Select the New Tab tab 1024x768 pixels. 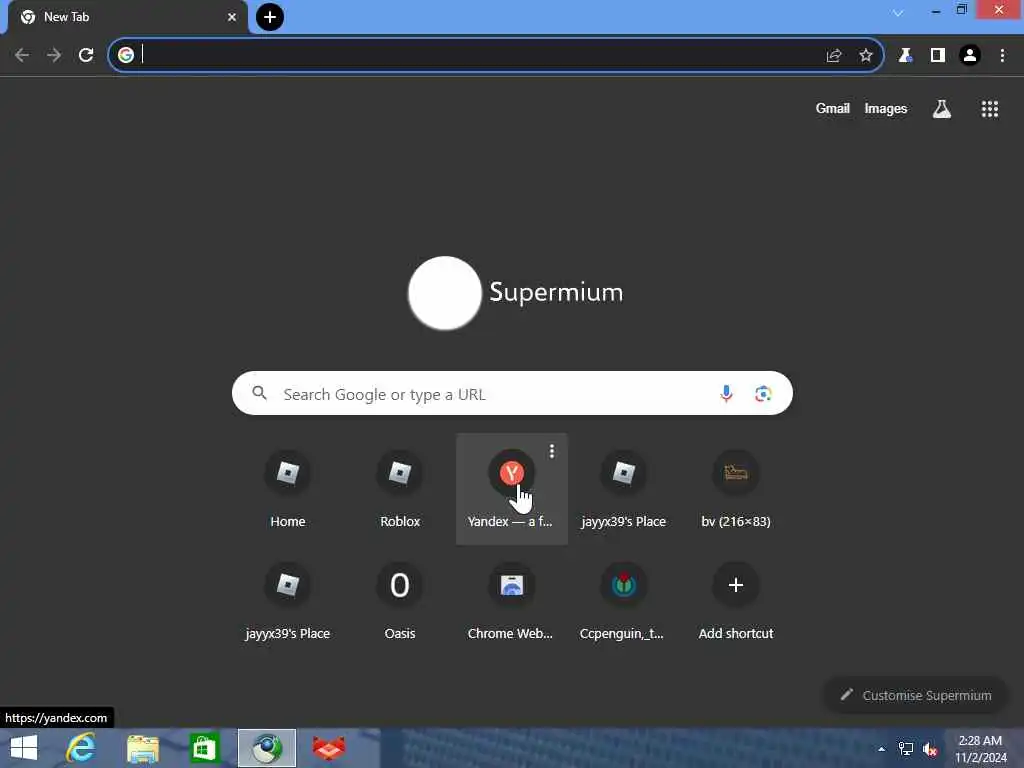click(127, 17)
